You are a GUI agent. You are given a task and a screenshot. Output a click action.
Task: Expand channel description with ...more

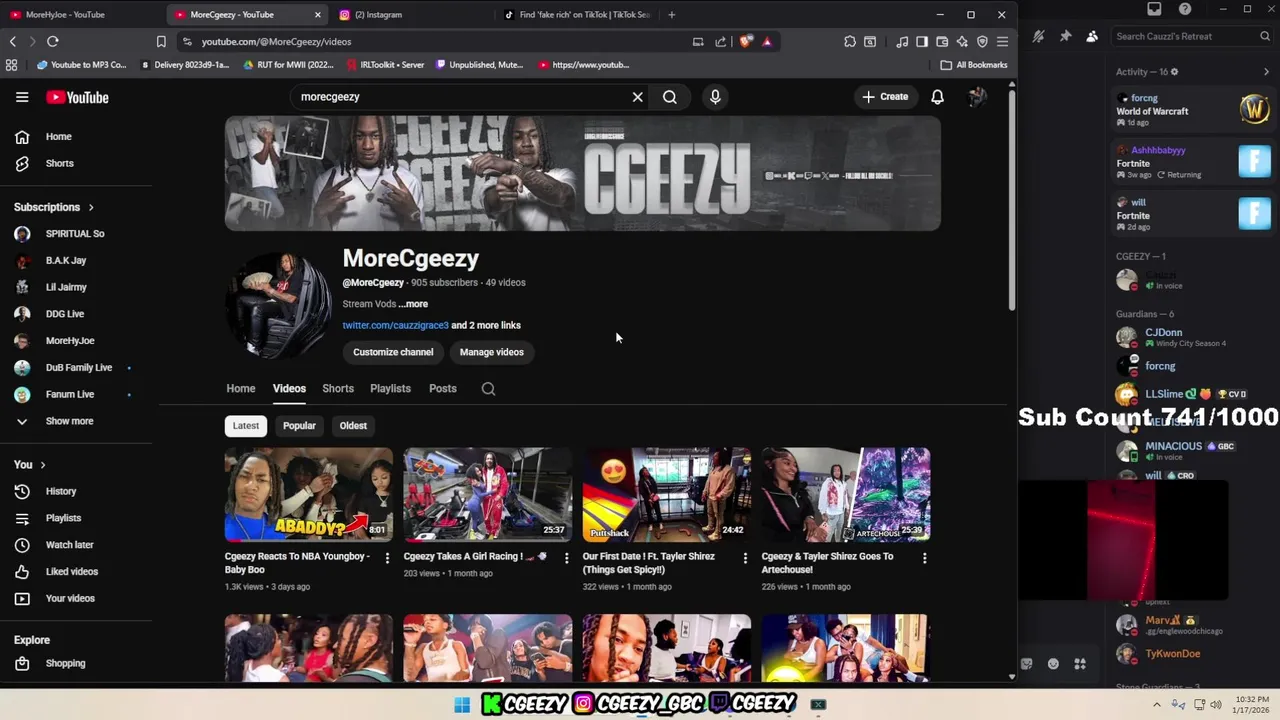pos(413,304)
